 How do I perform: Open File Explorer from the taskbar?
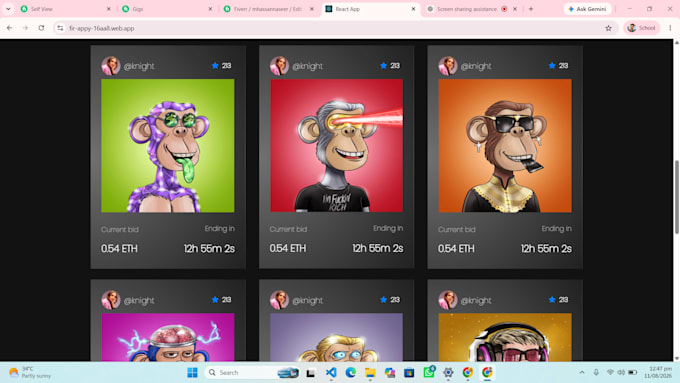tap(370, 372)
